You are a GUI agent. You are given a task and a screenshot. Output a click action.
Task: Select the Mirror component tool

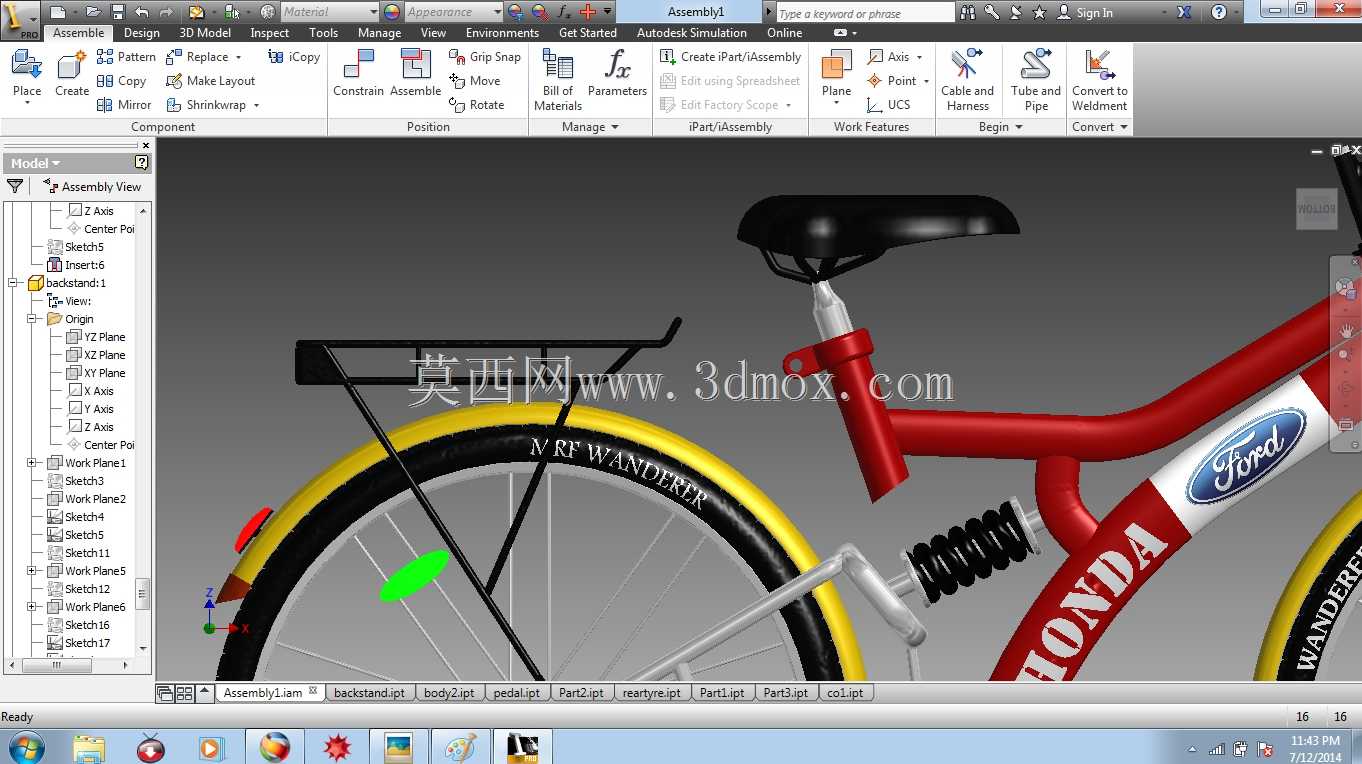point(124,105)
